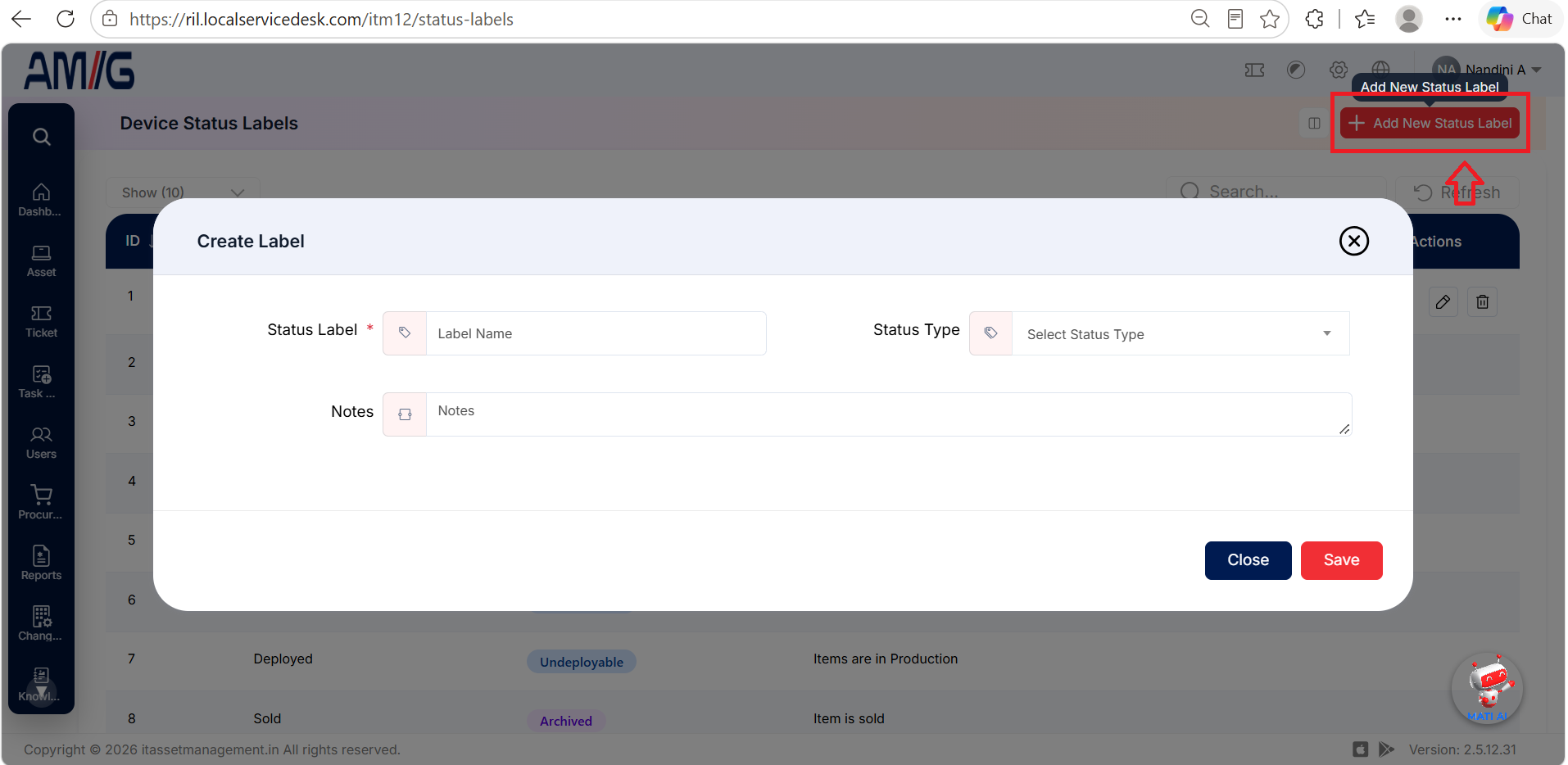
Task: Open Ticket section in sidebar
Action: 41,321
